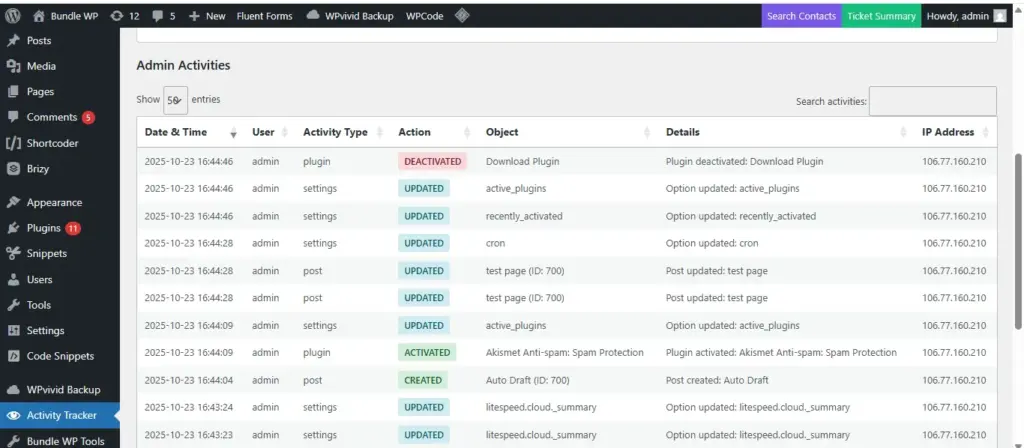1024x448 pixels.
Task: Sort table by Action column
Action: 434,132
